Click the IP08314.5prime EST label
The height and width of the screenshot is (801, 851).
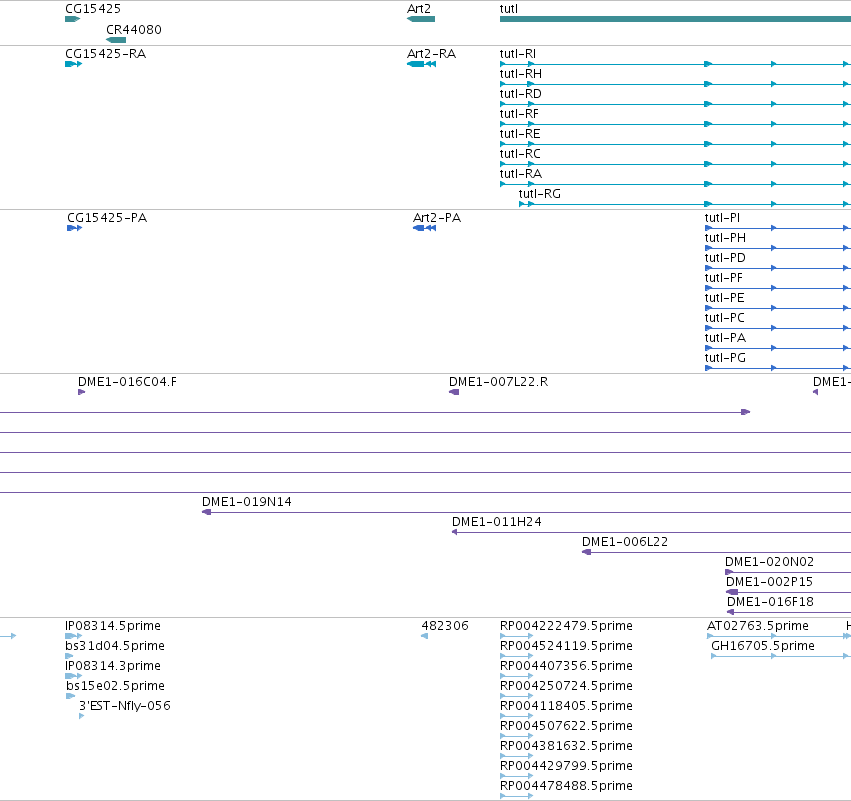click(x=113, y=626)
